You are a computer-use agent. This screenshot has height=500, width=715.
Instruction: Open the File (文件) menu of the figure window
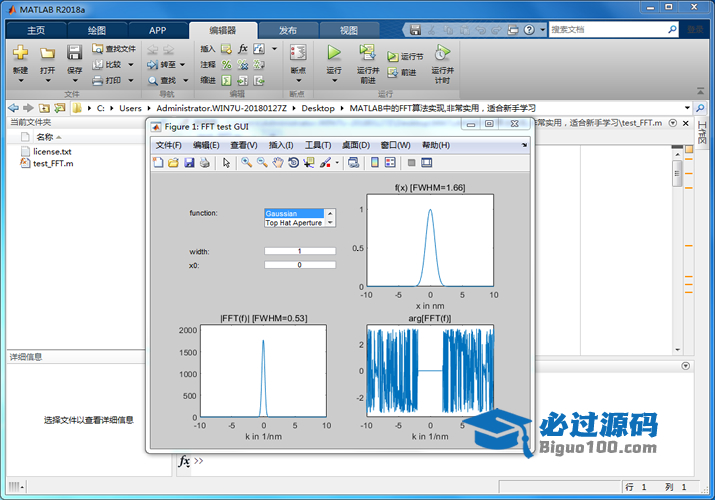tap(168, 145)
